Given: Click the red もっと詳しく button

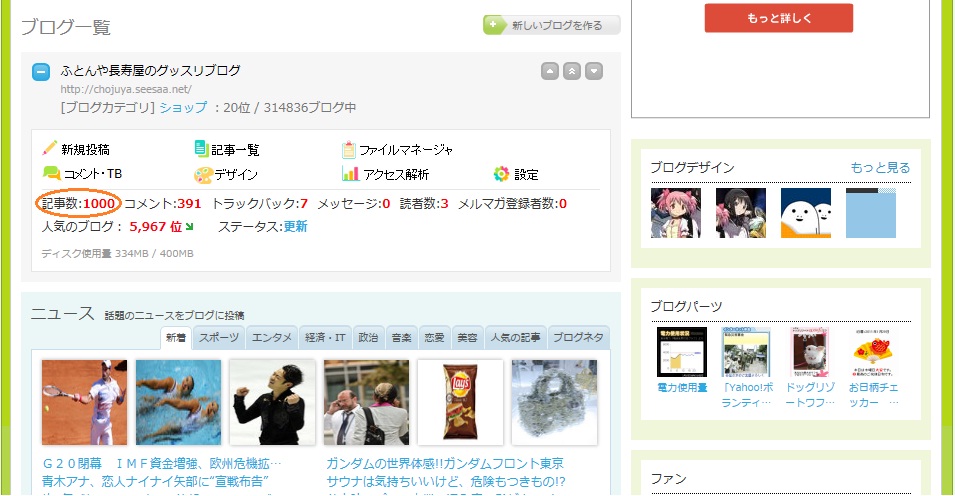Looking at the screenshot, I should click(778, 18).
